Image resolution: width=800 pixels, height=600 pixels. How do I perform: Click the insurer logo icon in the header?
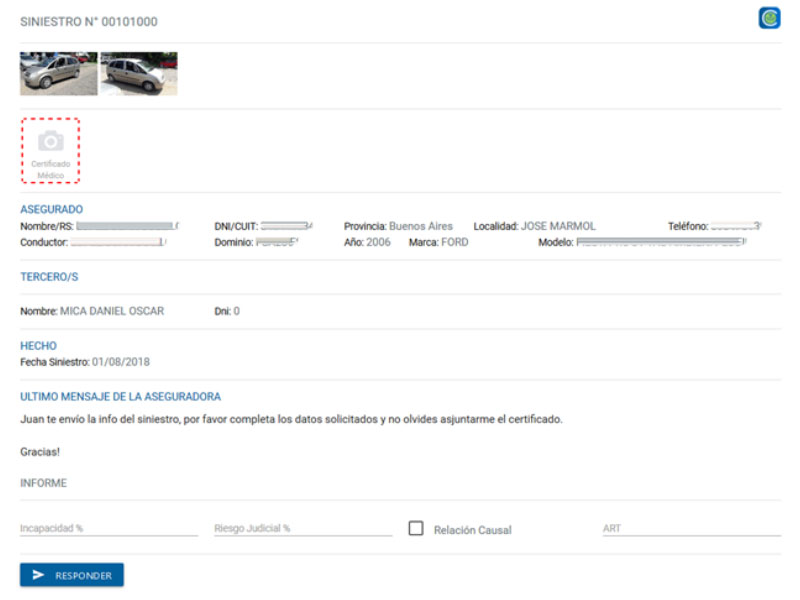coord(769,18)
